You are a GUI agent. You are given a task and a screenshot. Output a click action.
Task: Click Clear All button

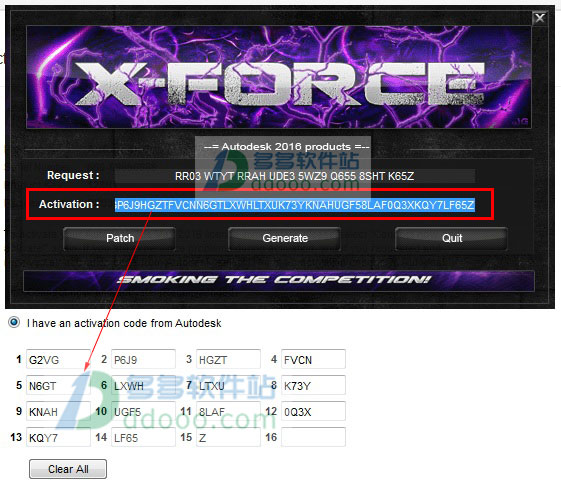pos(68,469)
